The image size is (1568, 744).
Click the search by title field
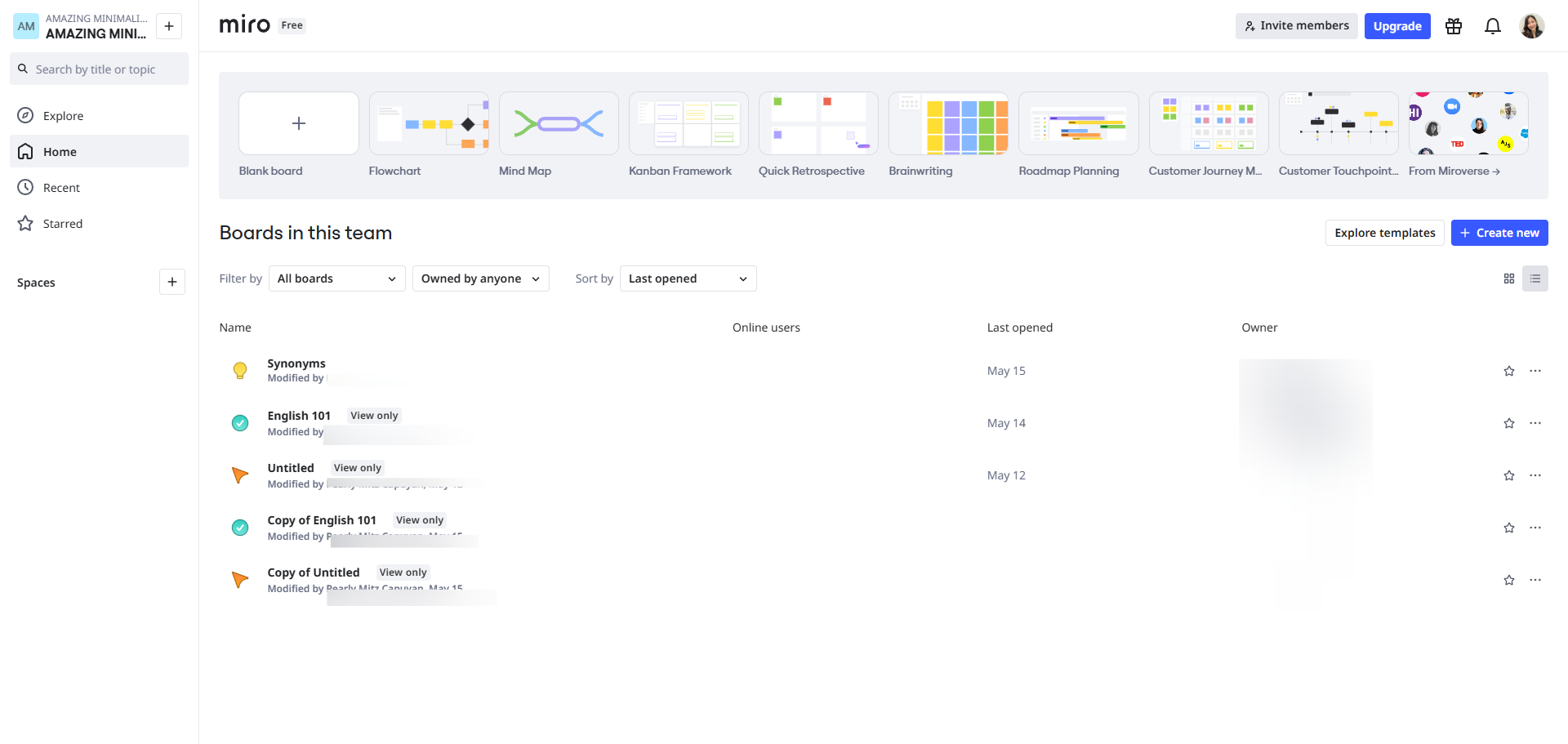point(98,69)
